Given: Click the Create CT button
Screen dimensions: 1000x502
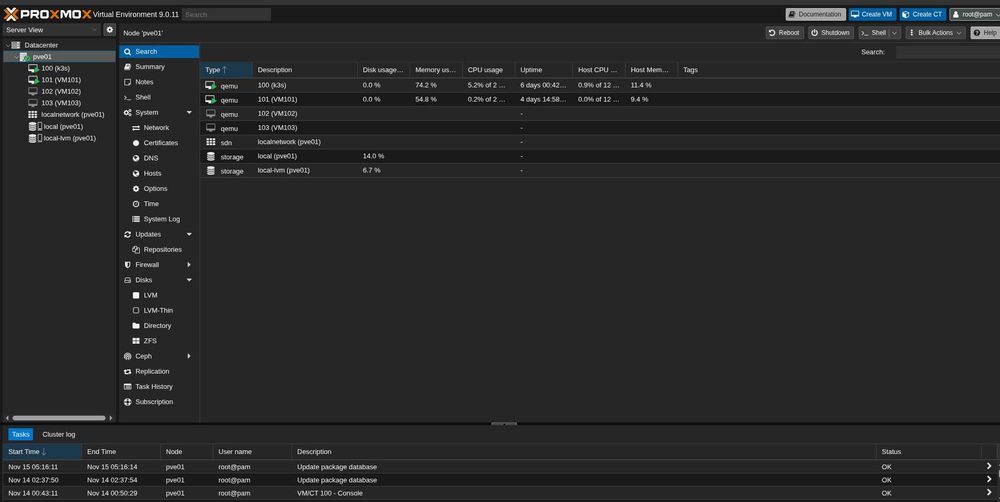Looking at the screenshot, I should (922, 15).
